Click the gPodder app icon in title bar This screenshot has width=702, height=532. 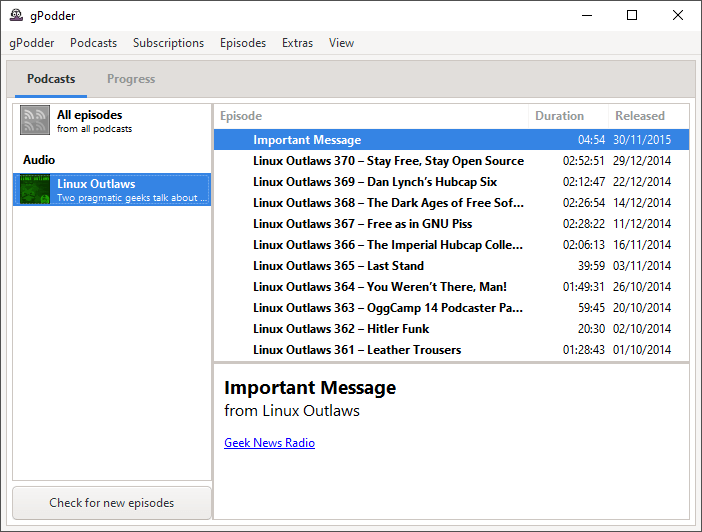pyautogui.click(x=16, y=15)
